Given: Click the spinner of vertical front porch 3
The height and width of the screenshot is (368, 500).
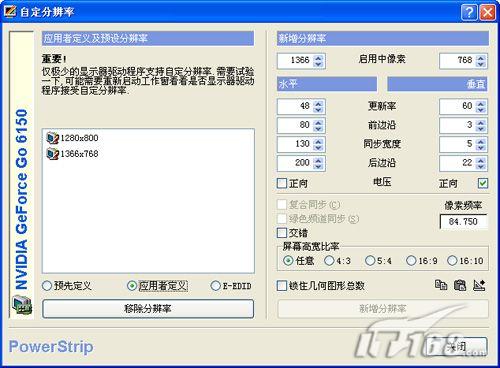Looking at the screenshot, I should click(481, 125).
